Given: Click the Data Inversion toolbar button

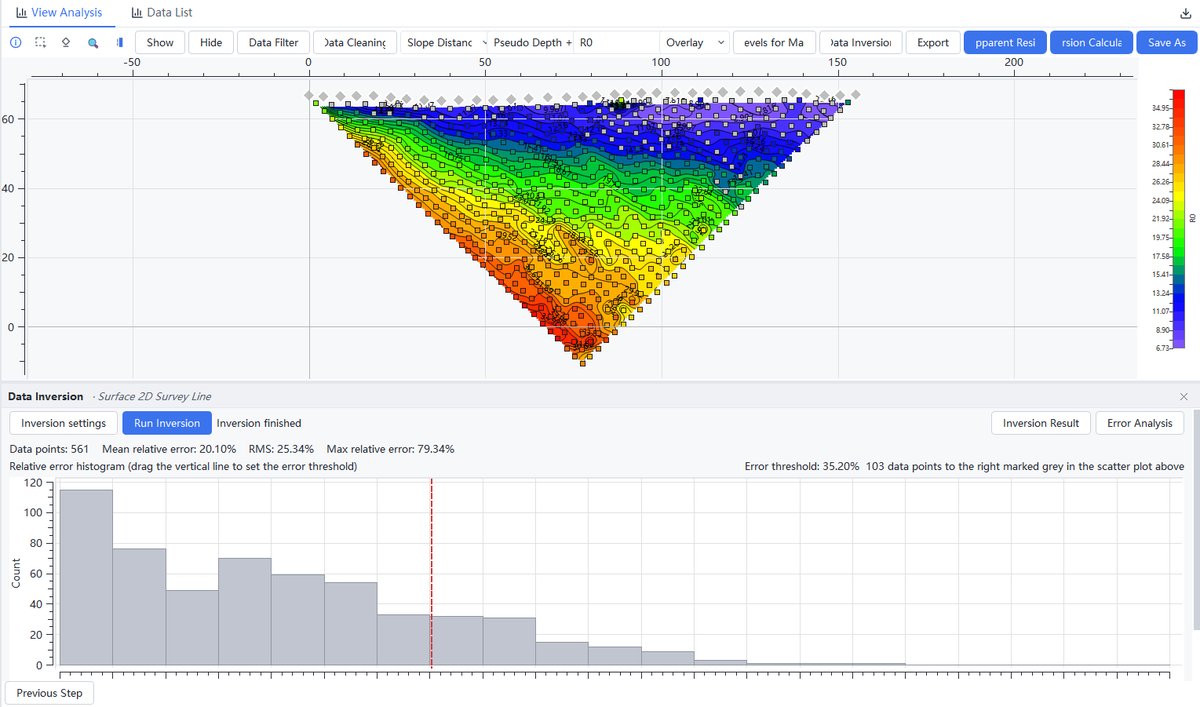Looking at the screenshot, I should tap(861, 43).
